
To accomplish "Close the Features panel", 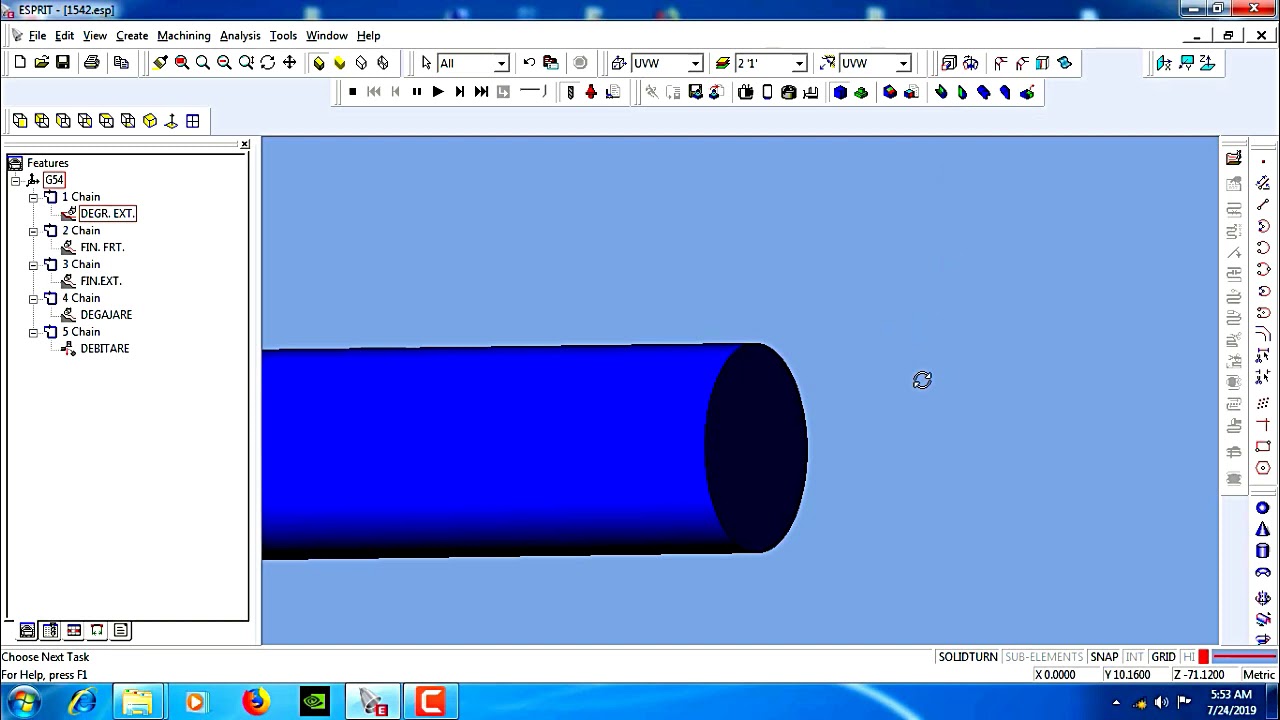I will (244, 145).
